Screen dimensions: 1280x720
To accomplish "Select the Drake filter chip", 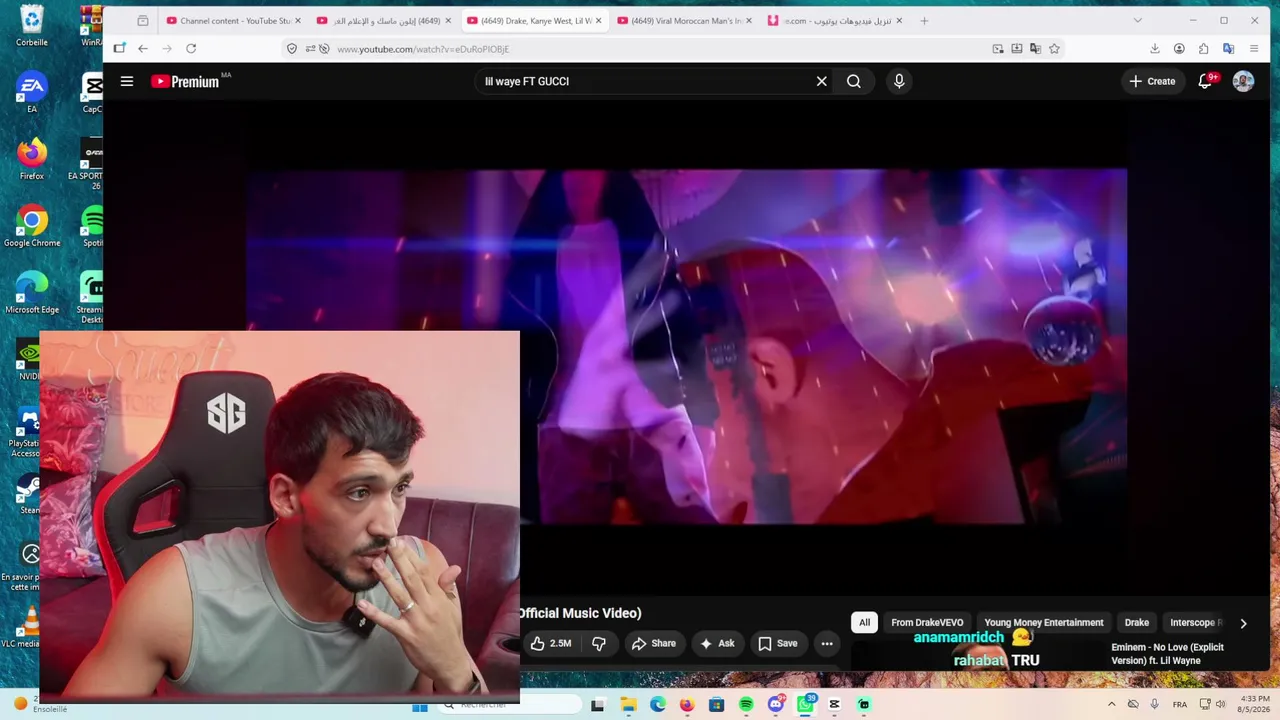I will point(1137,622).
